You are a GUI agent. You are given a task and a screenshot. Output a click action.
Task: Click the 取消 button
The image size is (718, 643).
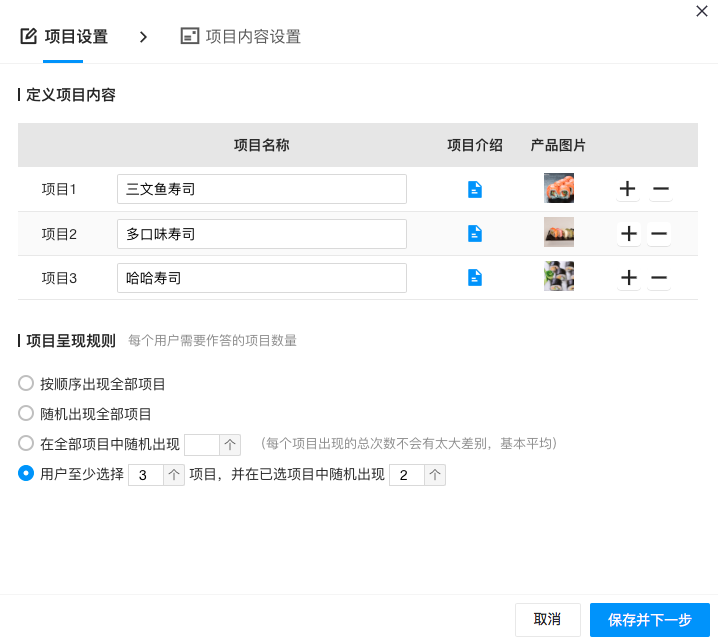pos(548,620)
